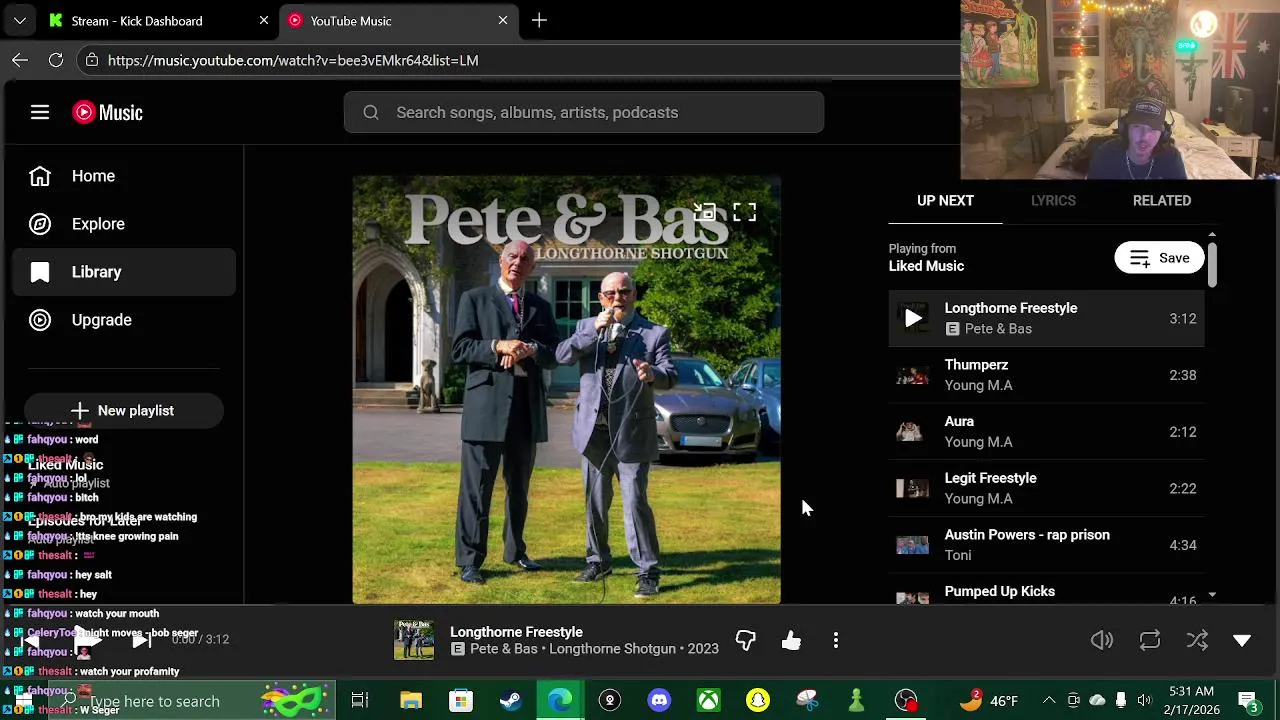Show hidden system tray icons

1048,700
